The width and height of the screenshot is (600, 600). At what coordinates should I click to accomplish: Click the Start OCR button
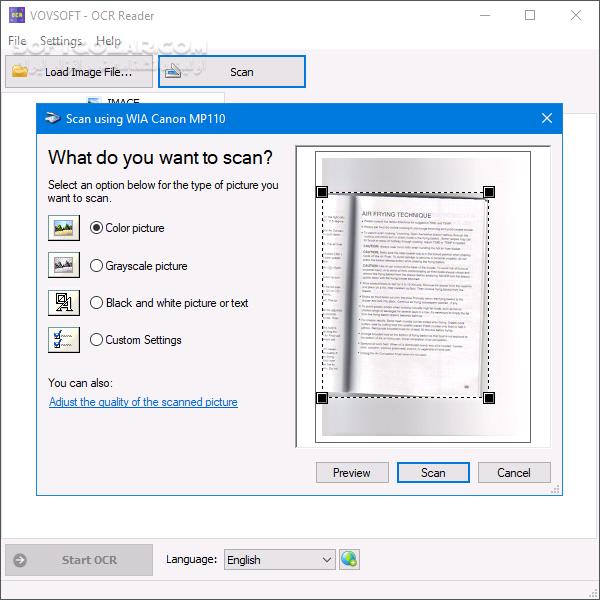coord(79,560)
